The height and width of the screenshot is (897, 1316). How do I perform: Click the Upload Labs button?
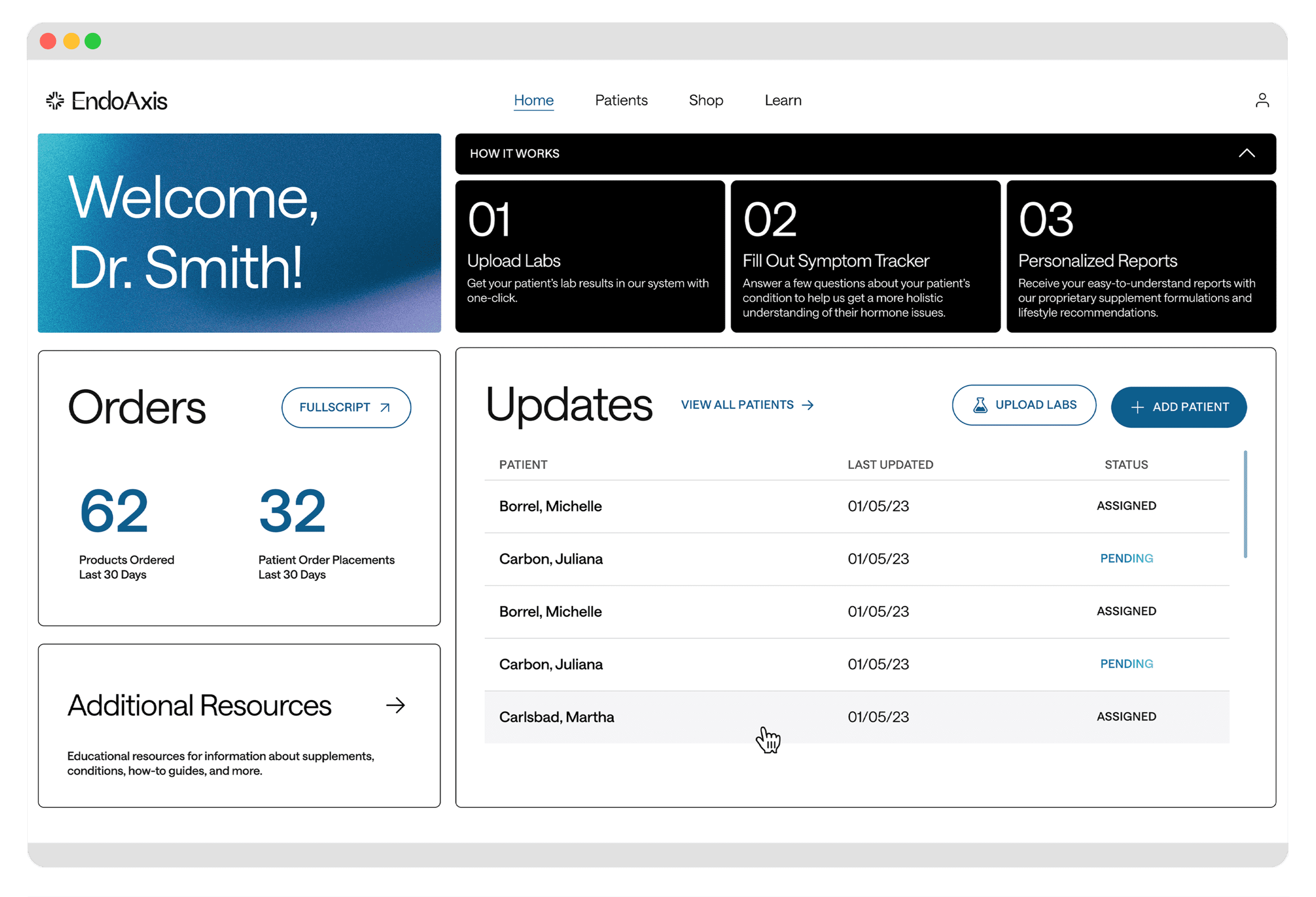pos(1024,407)
